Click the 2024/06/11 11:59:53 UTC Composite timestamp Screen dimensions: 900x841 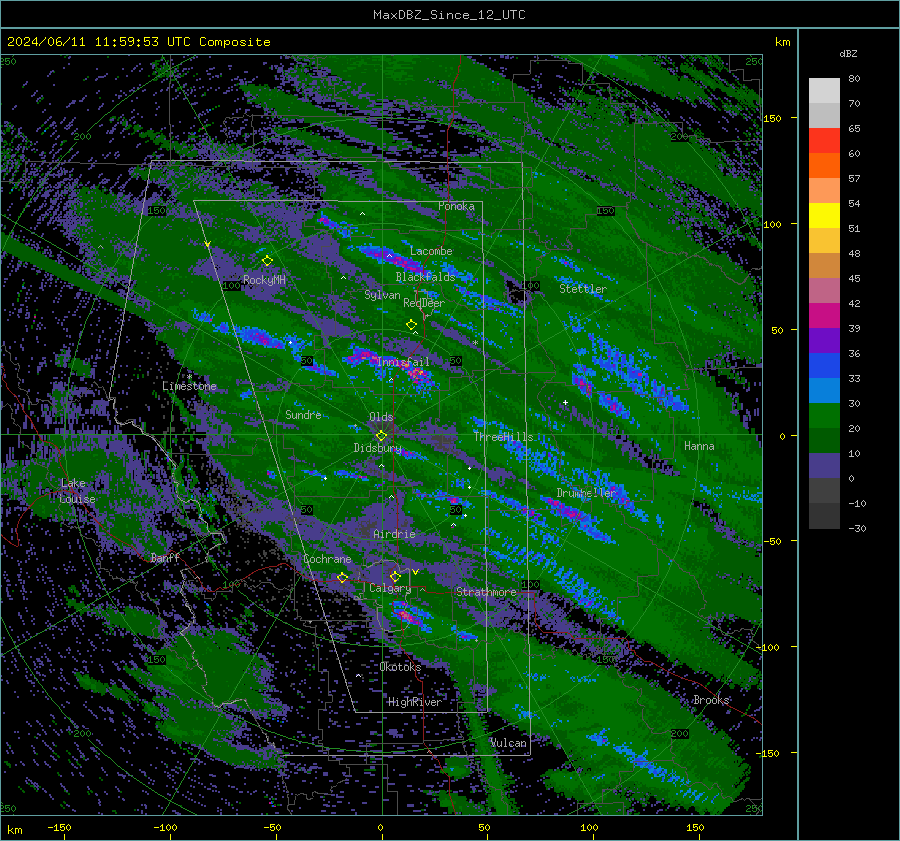tap(138, 42)
